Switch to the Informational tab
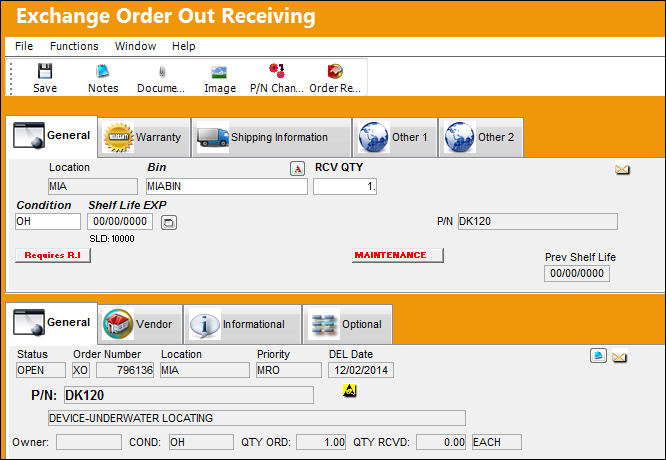The image size is (666, 460). point(243,324)
